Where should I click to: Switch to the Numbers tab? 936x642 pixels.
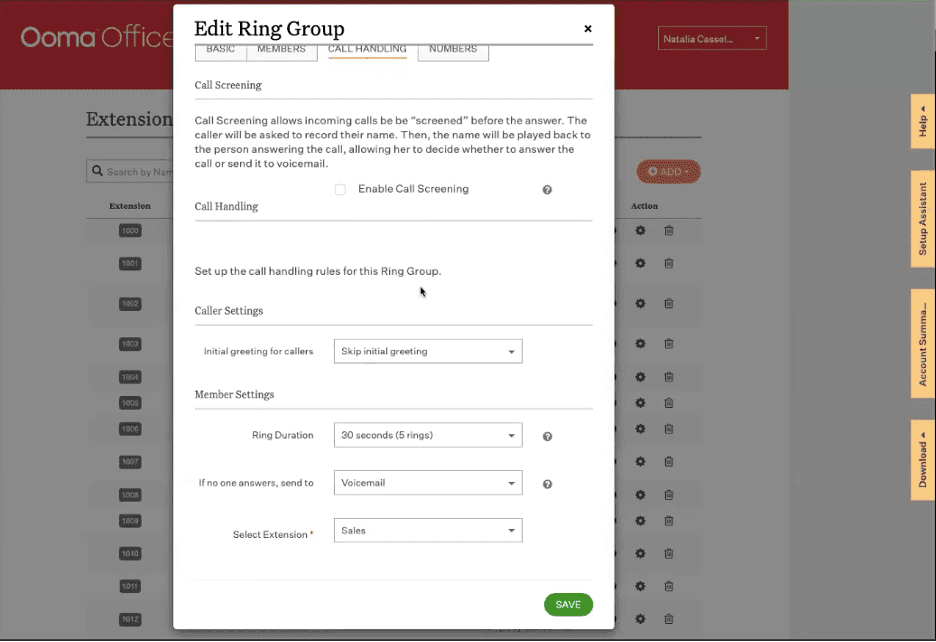point(453,50)
